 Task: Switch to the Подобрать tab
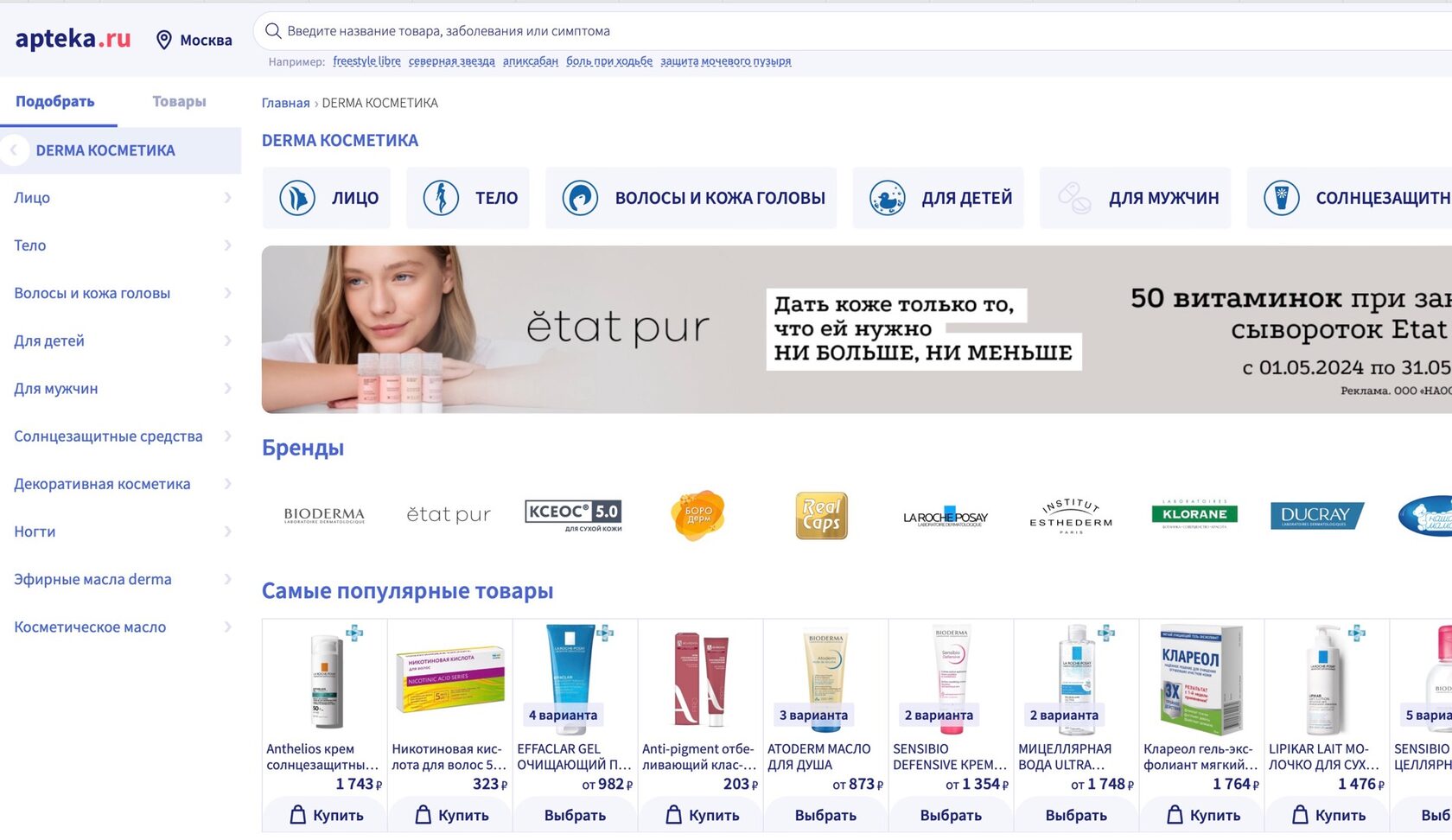(55, 101)
